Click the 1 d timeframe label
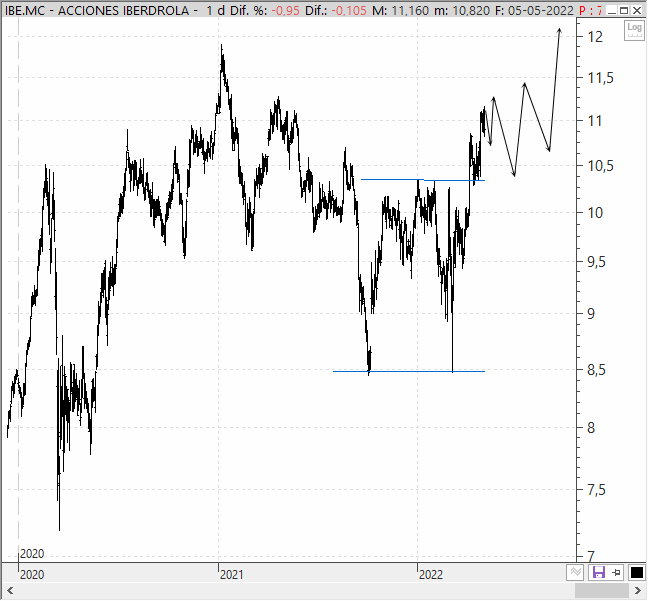This screenshot has width=648, height=601. [x=216, y=10]
